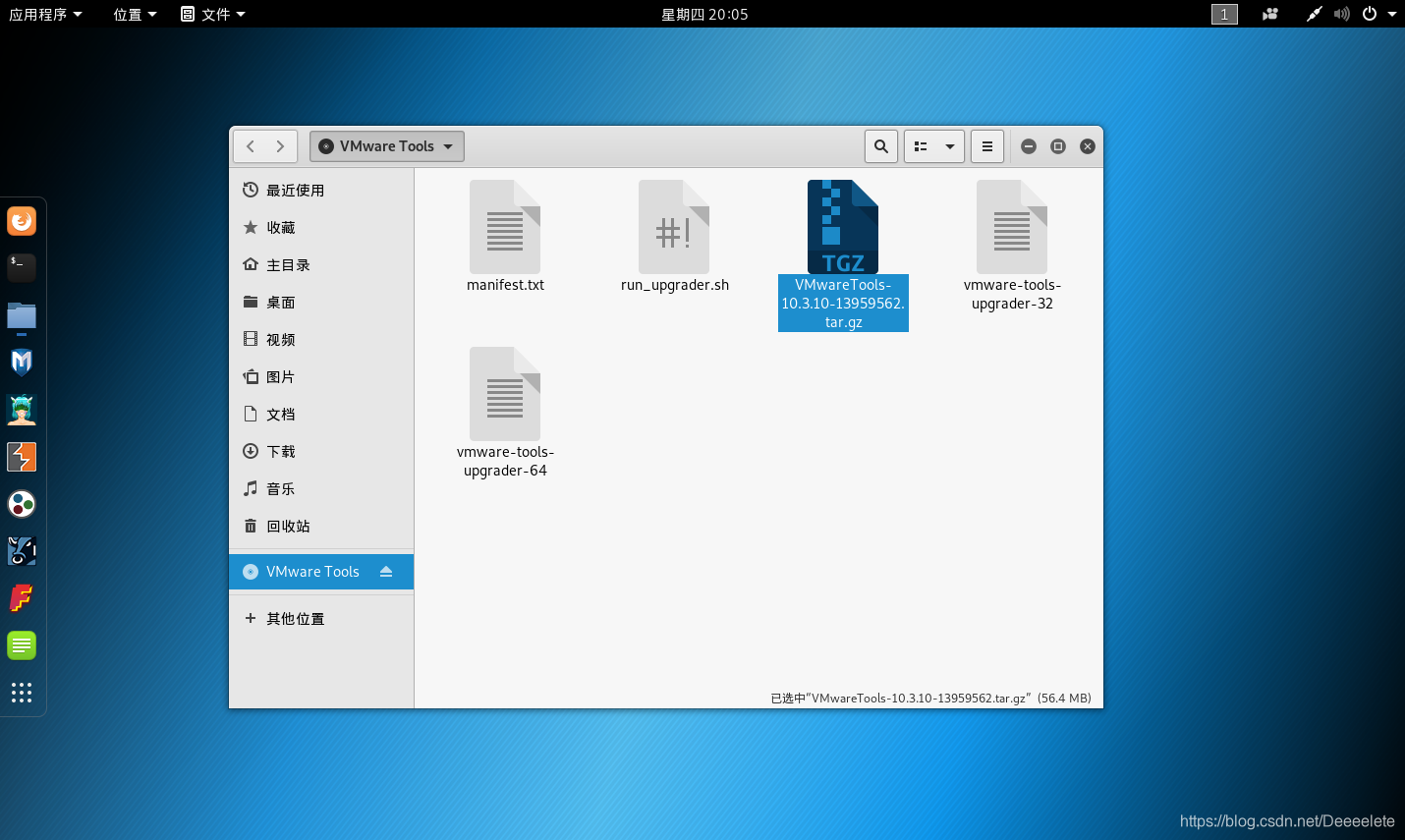The width and height of the screenshot is (1405, 840).
Task: Open the dock app above the red F
Action: pos(22,551)
